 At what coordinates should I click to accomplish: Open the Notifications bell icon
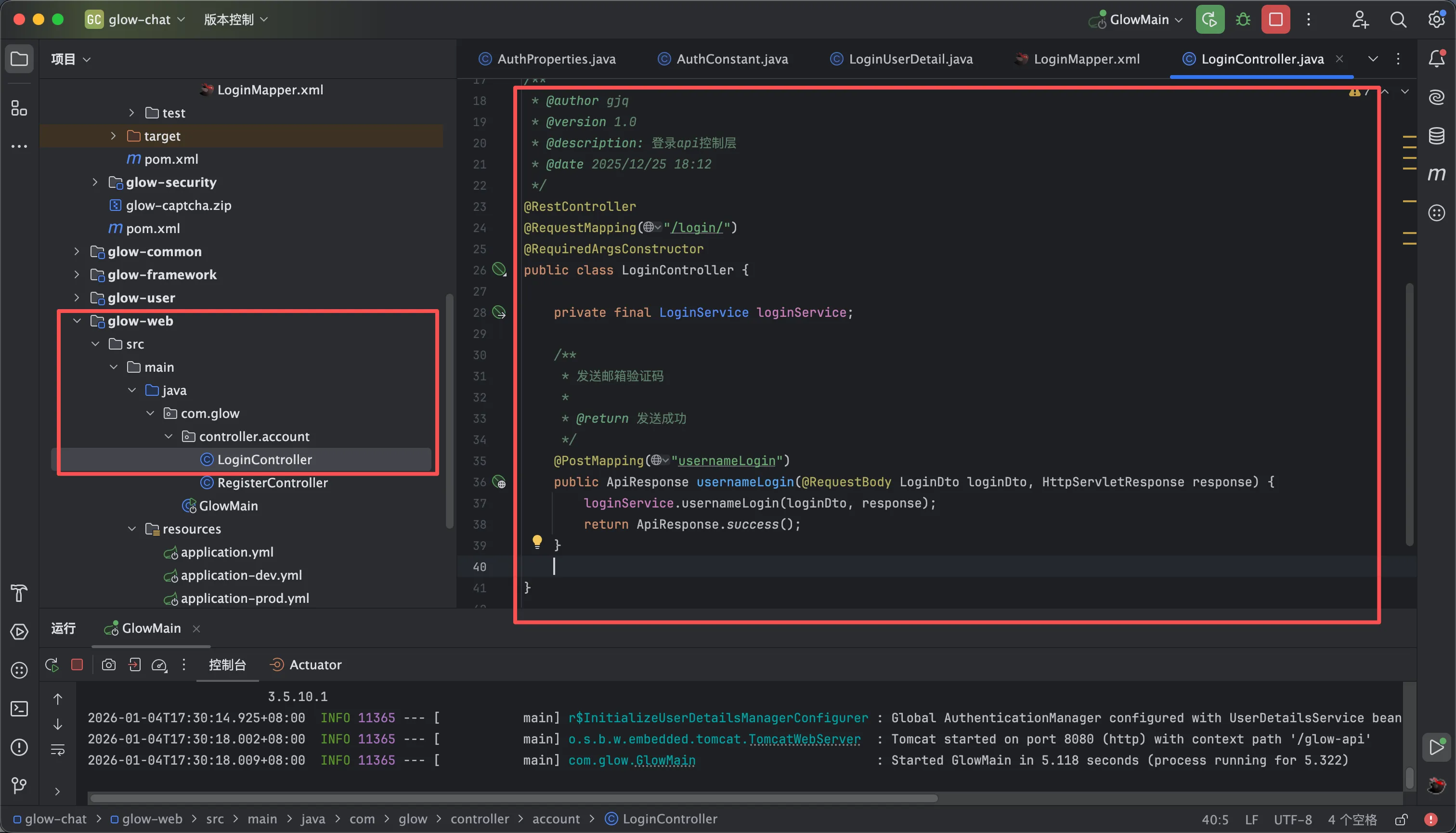pos(1437,58)
